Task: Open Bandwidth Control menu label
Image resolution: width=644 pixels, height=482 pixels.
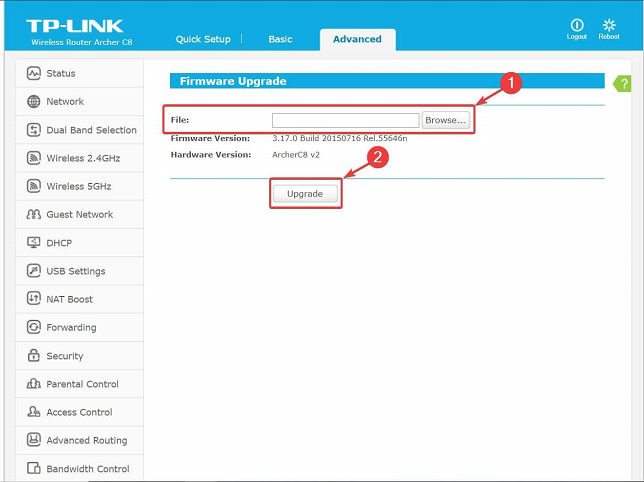Action: click(x=87, y=468)
